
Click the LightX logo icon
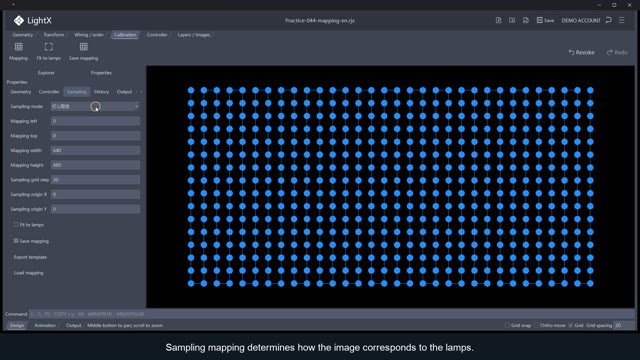[18, 20]
